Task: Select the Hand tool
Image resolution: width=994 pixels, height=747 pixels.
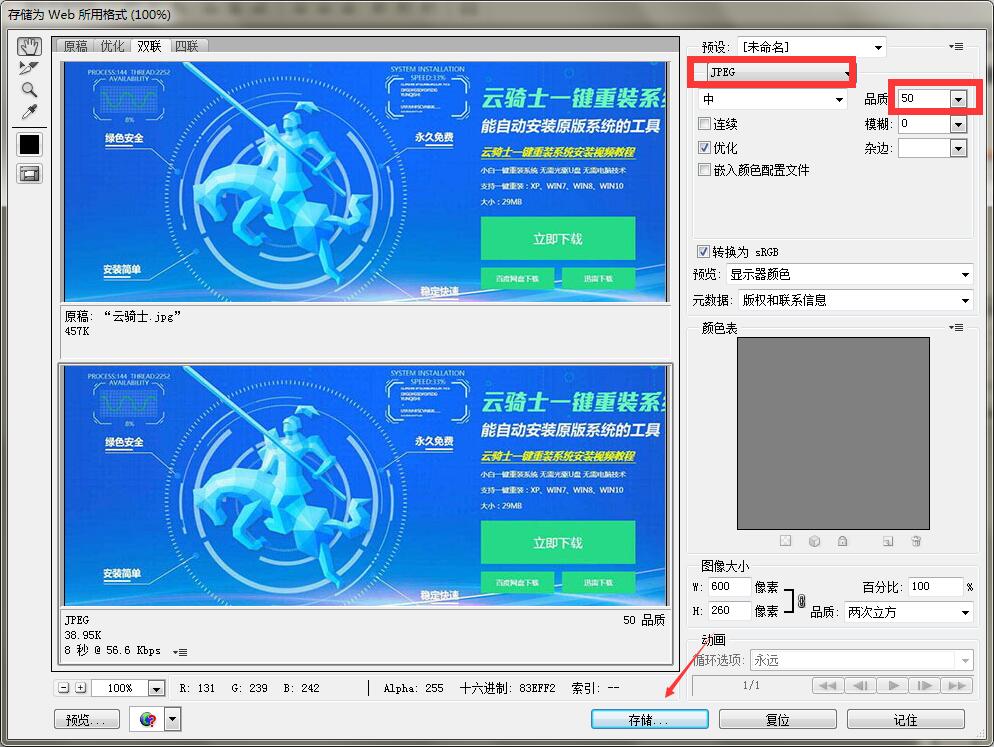Action: pos(29,46)
